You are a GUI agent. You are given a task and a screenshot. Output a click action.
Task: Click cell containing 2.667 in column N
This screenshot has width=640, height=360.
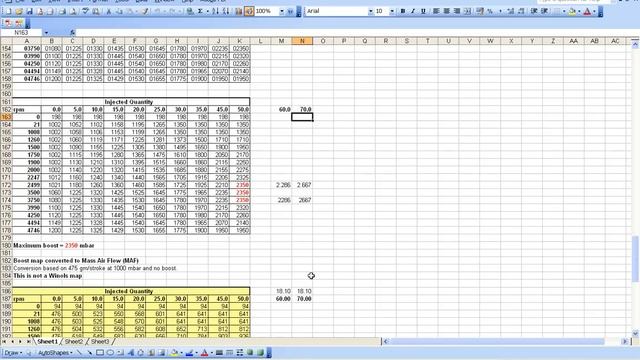point(302,185)
